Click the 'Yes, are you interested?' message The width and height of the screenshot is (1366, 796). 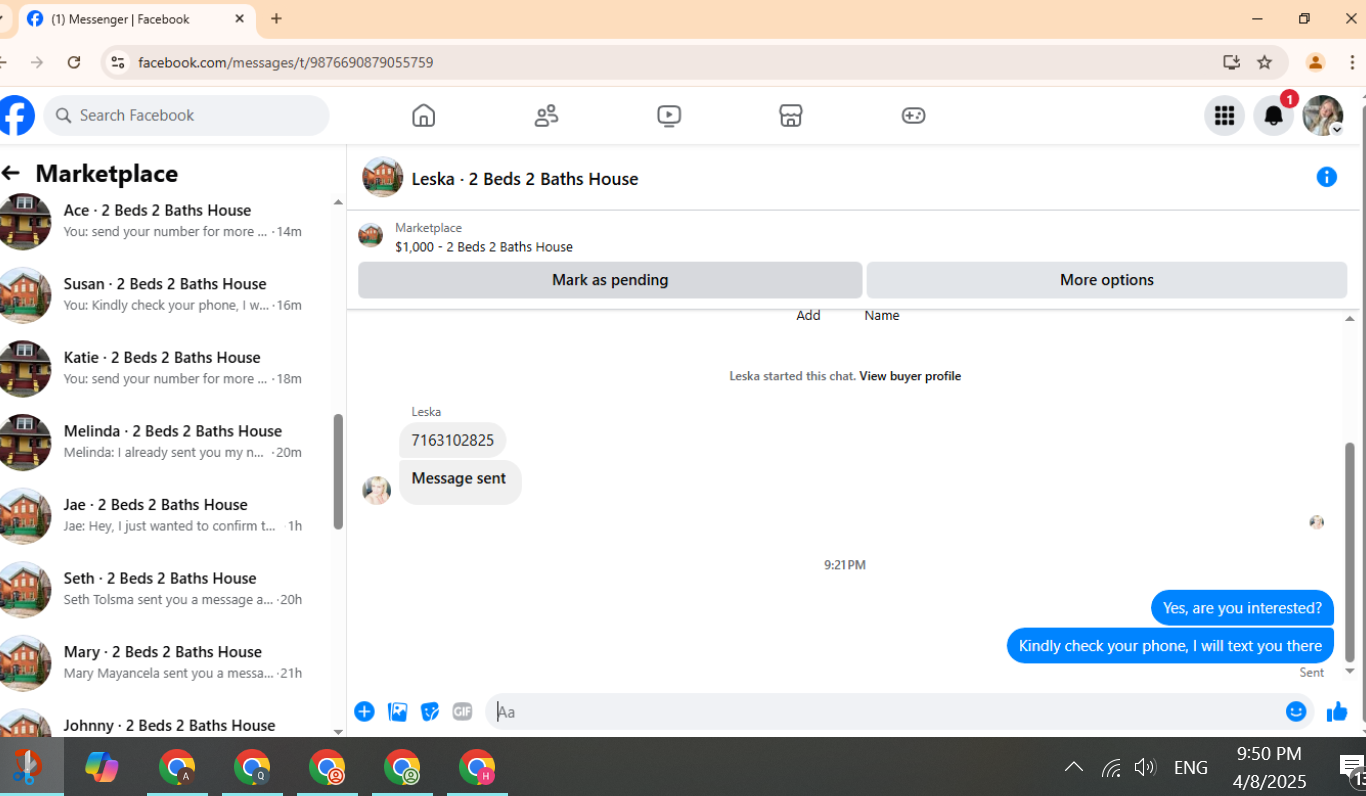(1242, 608)
